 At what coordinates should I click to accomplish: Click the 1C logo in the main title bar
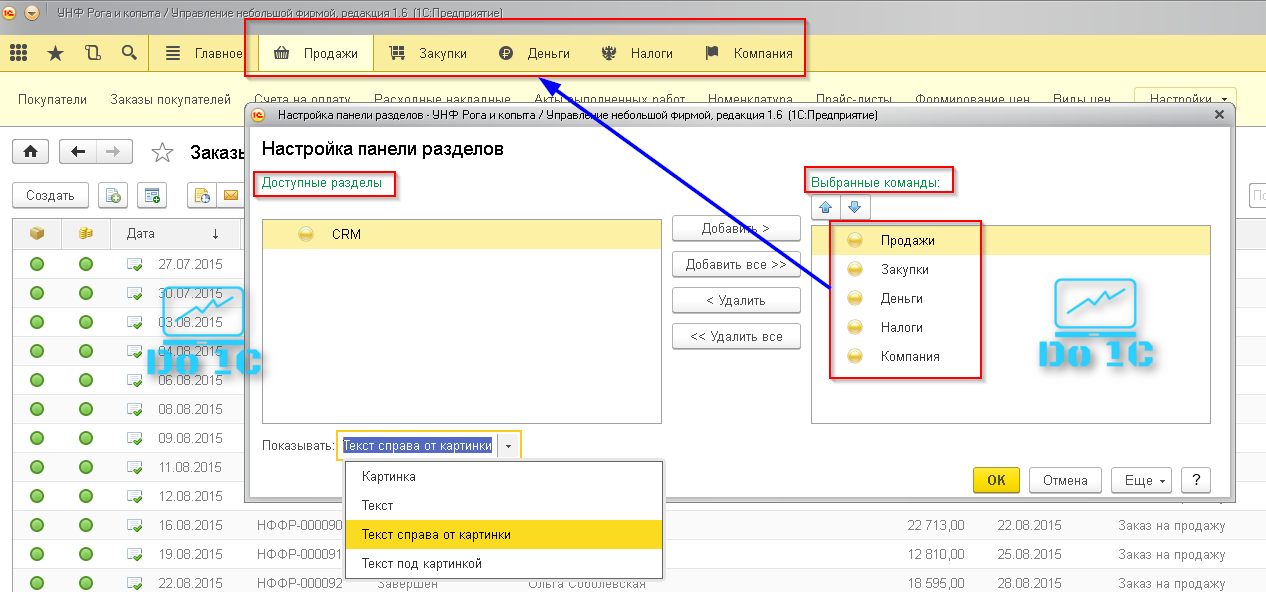click(x=11, y=13)
